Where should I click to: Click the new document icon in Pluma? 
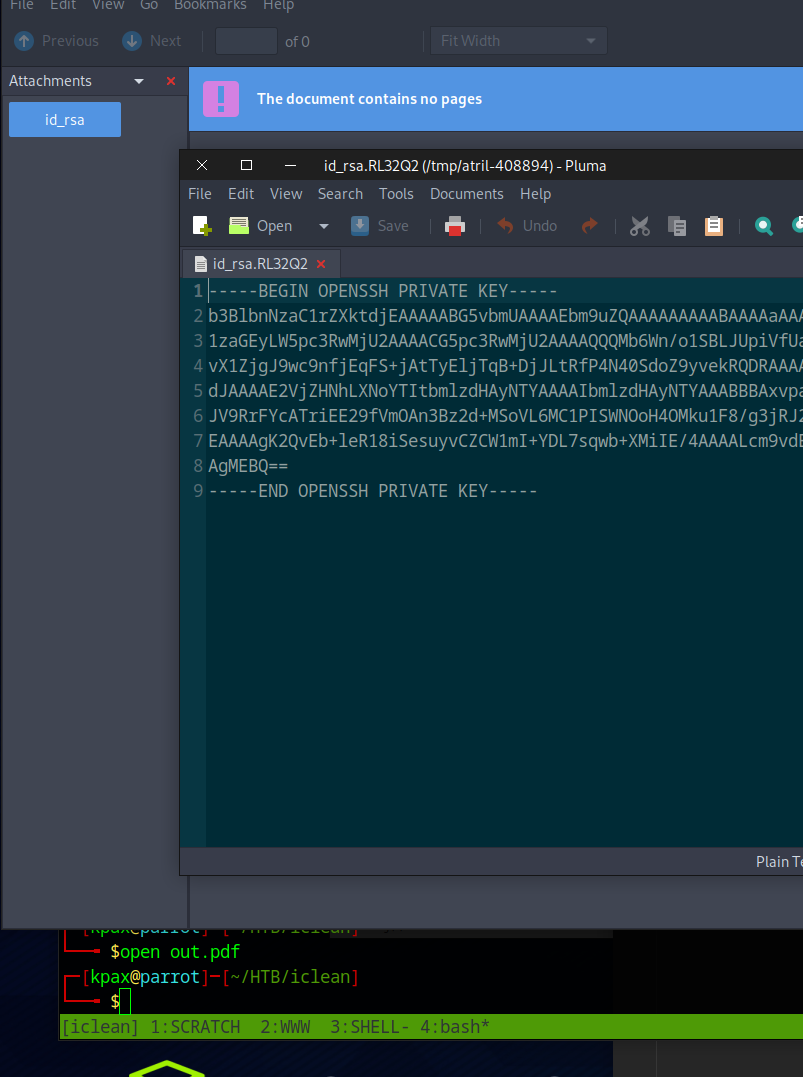202,226
